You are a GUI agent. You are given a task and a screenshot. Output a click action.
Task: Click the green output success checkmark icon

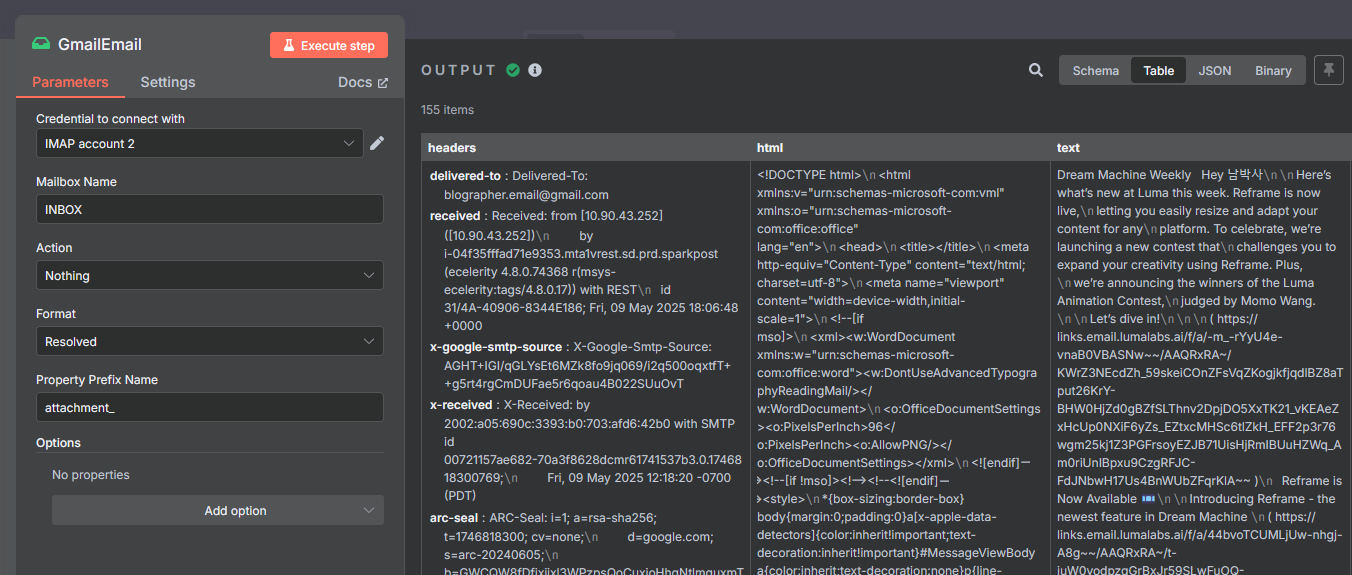513,70
